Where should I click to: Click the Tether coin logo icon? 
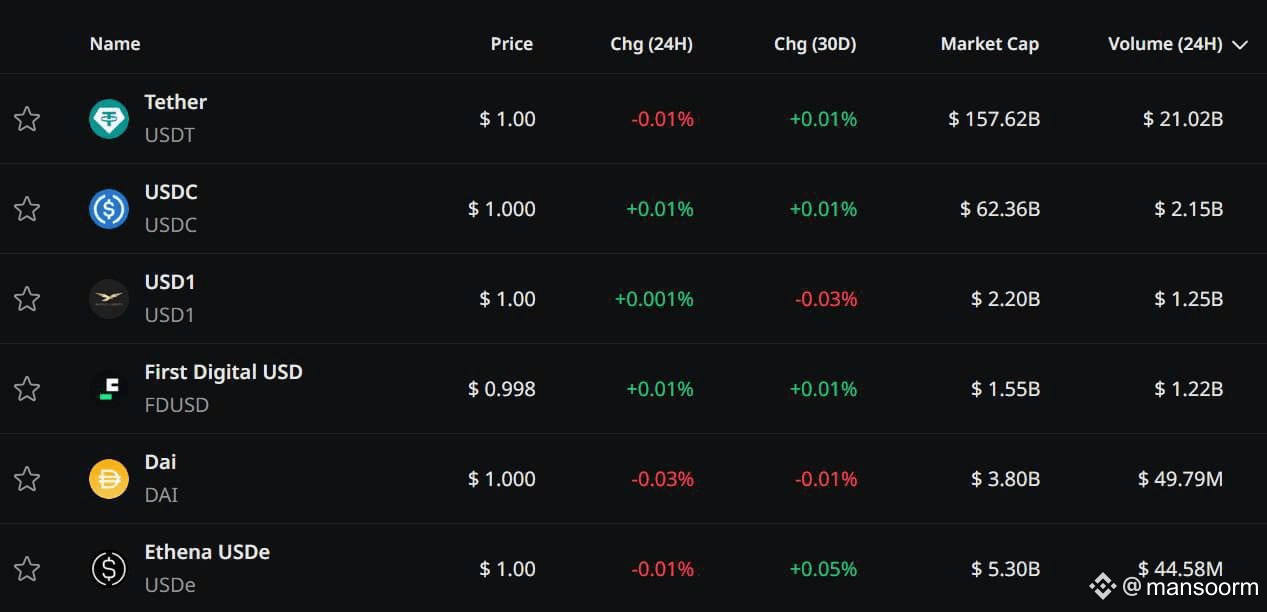tap(109, 119)
